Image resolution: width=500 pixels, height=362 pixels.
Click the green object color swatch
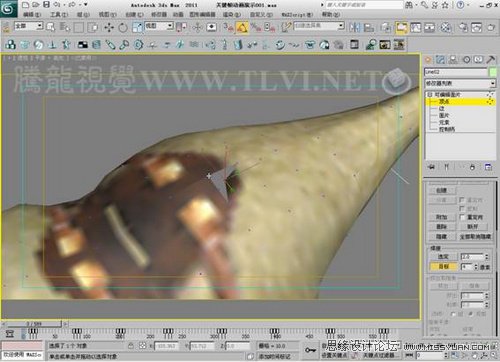tap(492, 72)
